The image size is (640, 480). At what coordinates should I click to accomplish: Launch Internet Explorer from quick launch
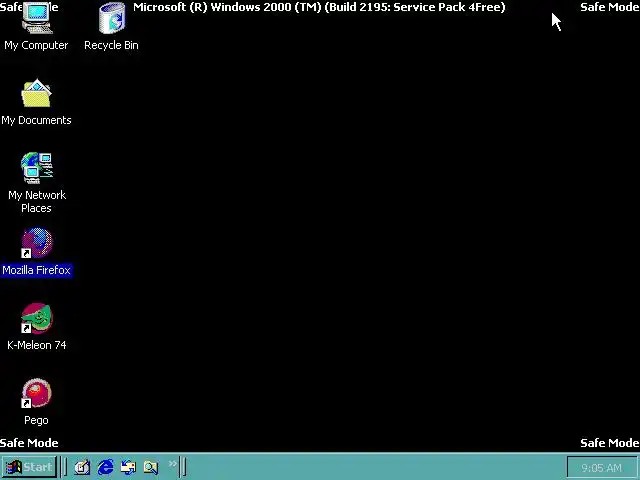coord(106,467)
